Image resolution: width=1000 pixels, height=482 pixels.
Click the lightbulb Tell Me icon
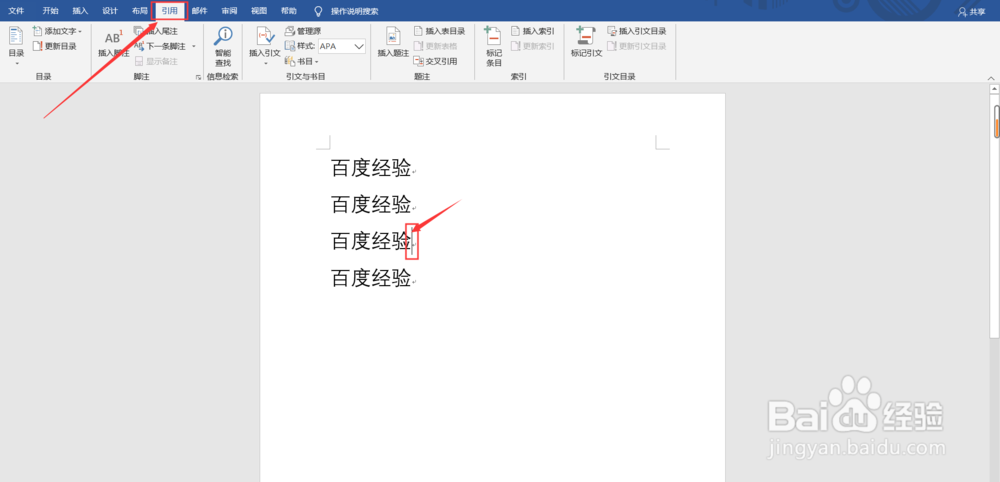[319, 11]
